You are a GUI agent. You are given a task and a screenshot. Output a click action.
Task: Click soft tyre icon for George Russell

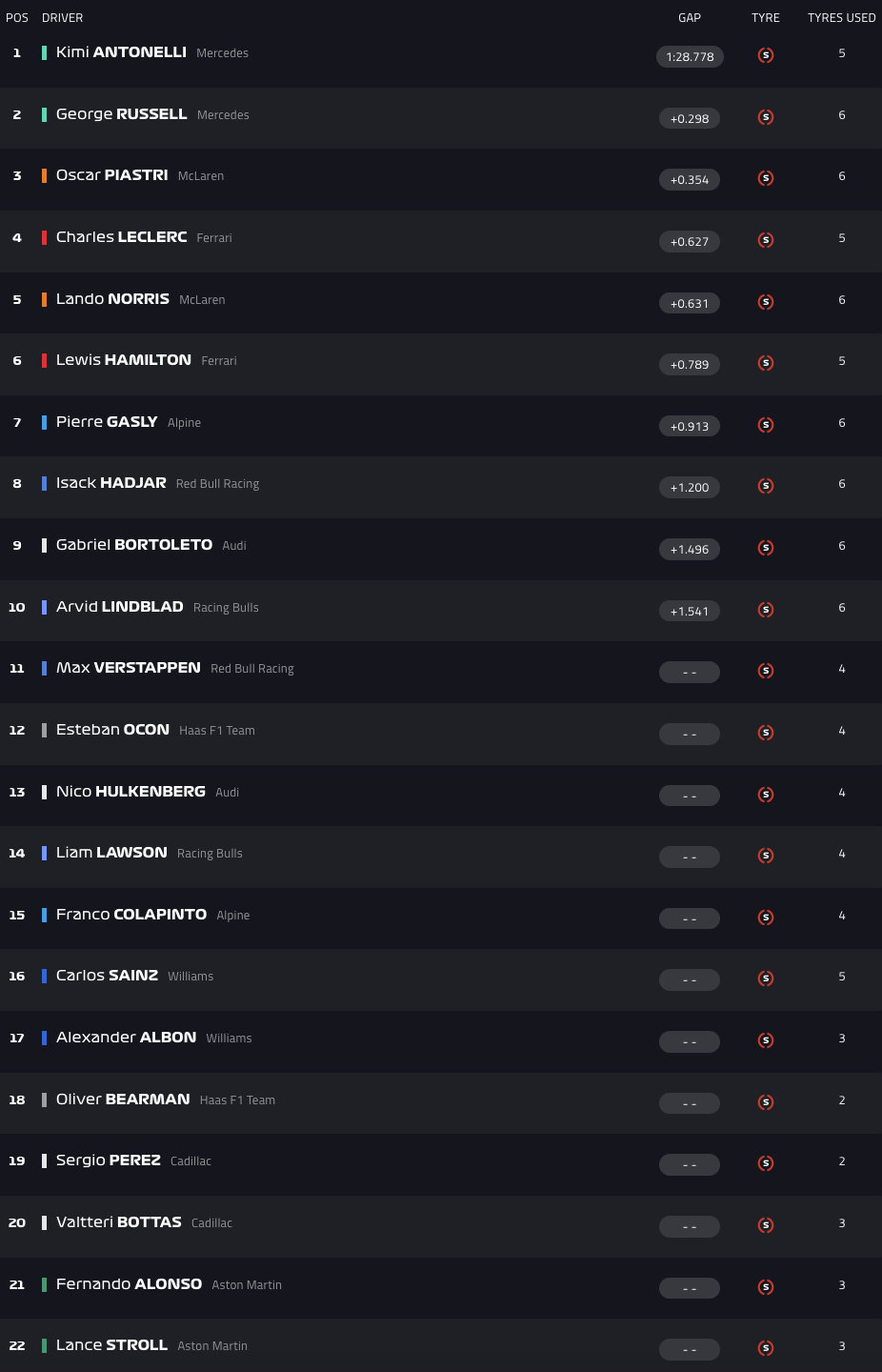pos(766,117)
